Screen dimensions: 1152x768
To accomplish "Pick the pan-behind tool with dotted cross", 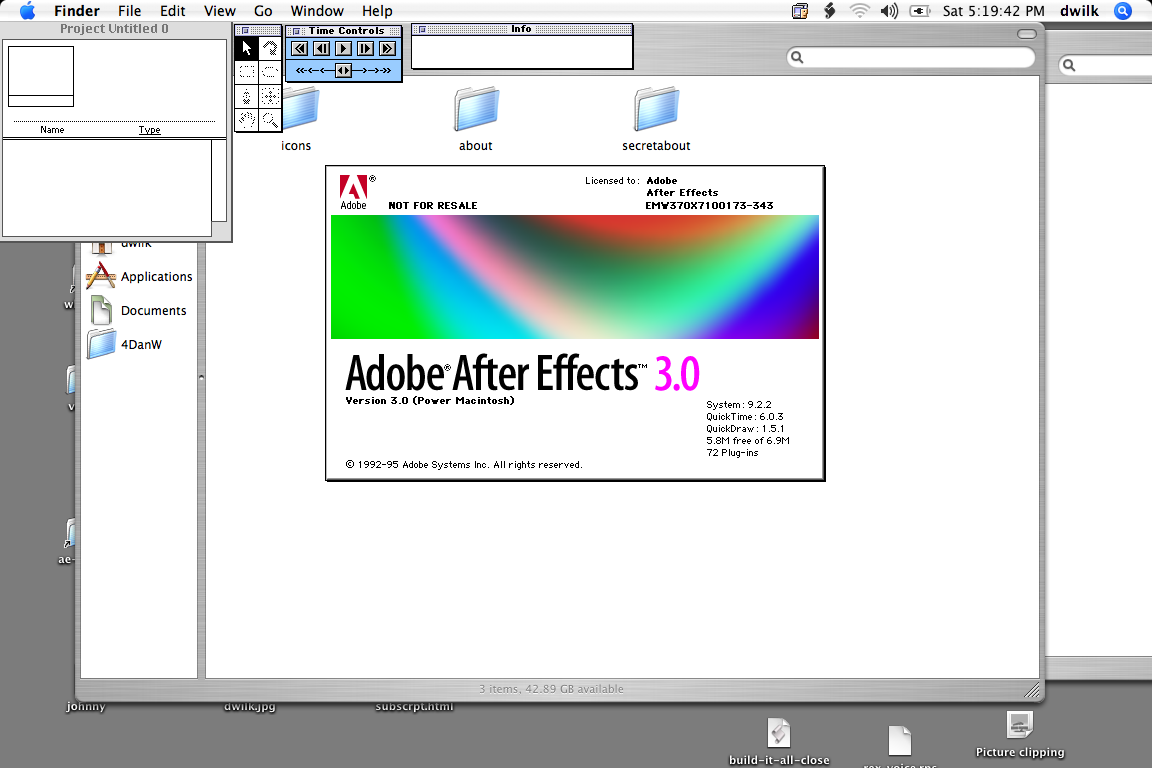I will (x=270, y=96).
